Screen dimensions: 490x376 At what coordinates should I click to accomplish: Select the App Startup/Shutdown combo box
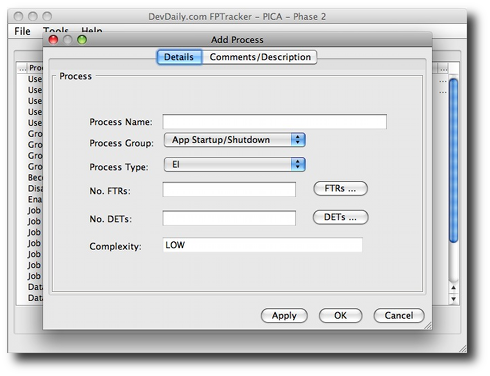click(235, 140)
